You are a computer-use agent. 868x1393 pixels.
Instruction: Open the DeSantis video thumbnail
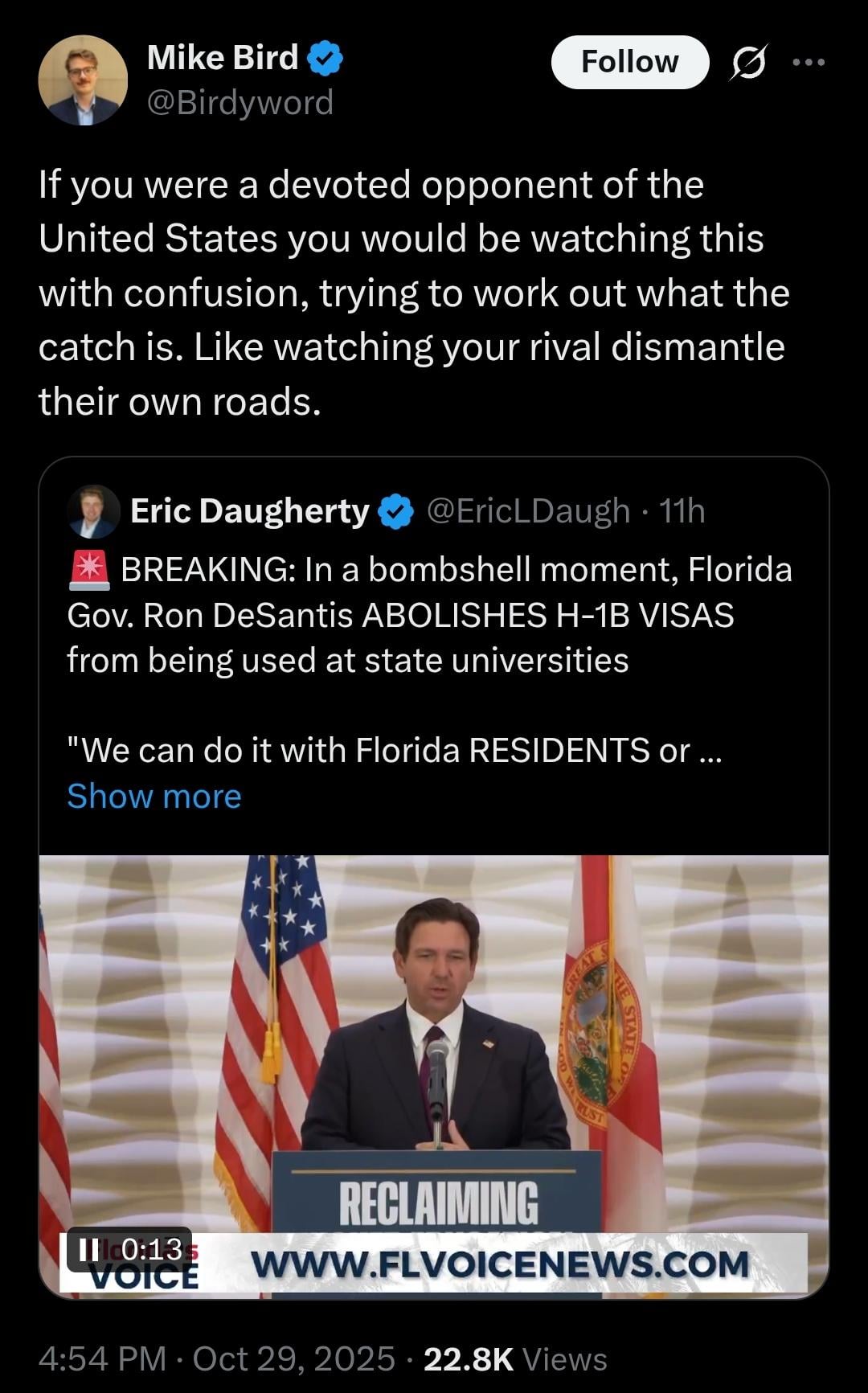[x=434, y=1045]
